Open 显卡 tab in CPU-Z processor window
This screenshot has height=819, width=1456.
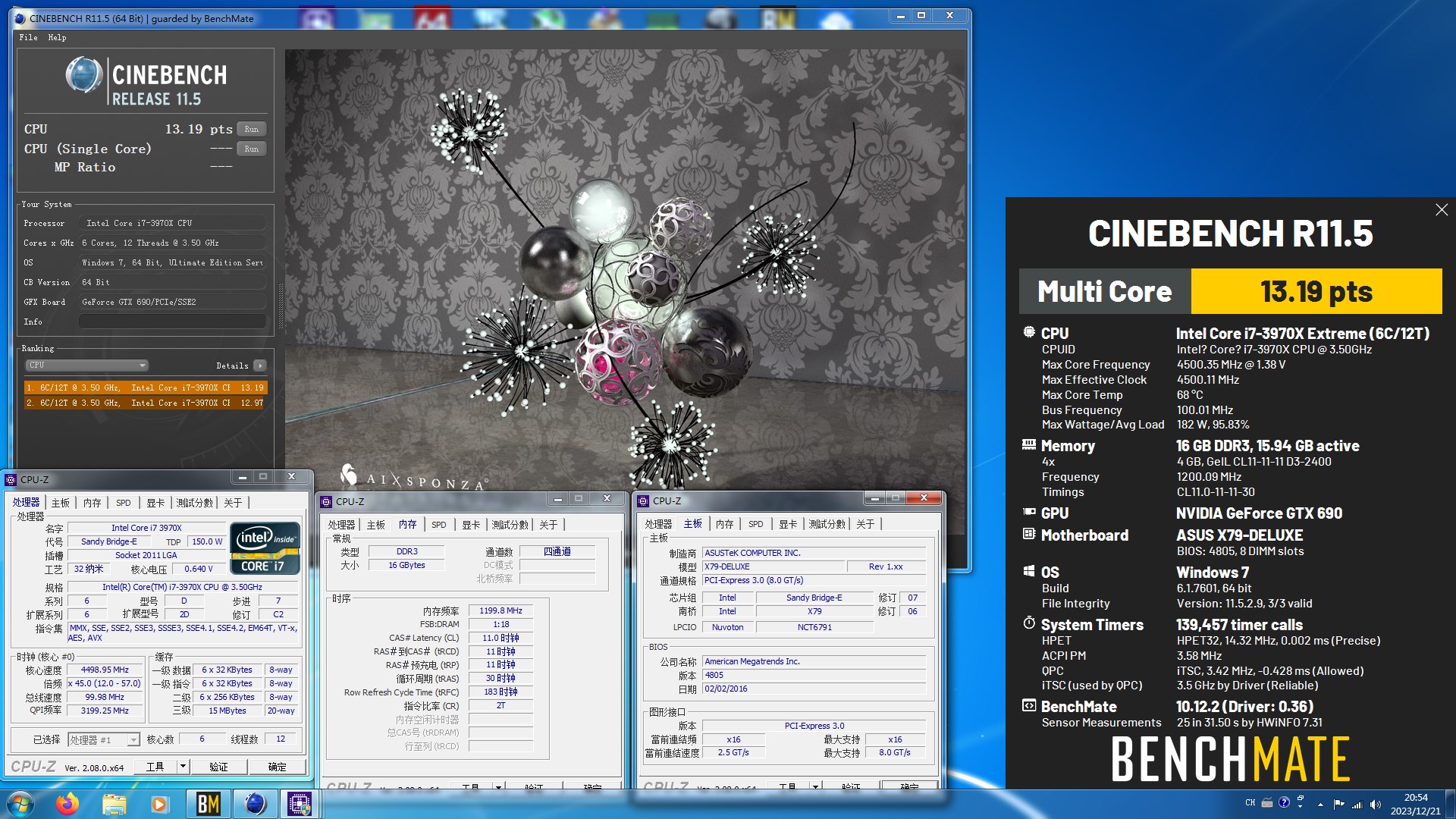point(155,503)
